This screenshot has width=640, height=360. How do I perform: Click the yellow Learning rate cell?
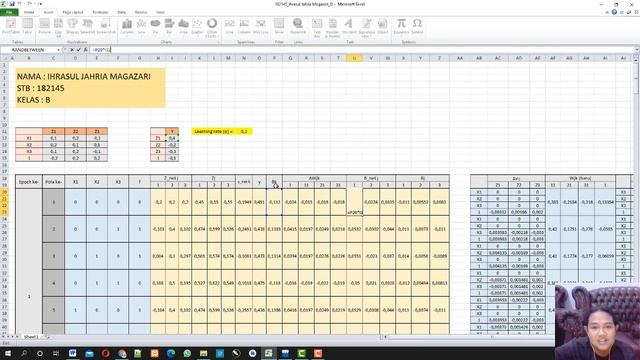click(x=222, y=131)
